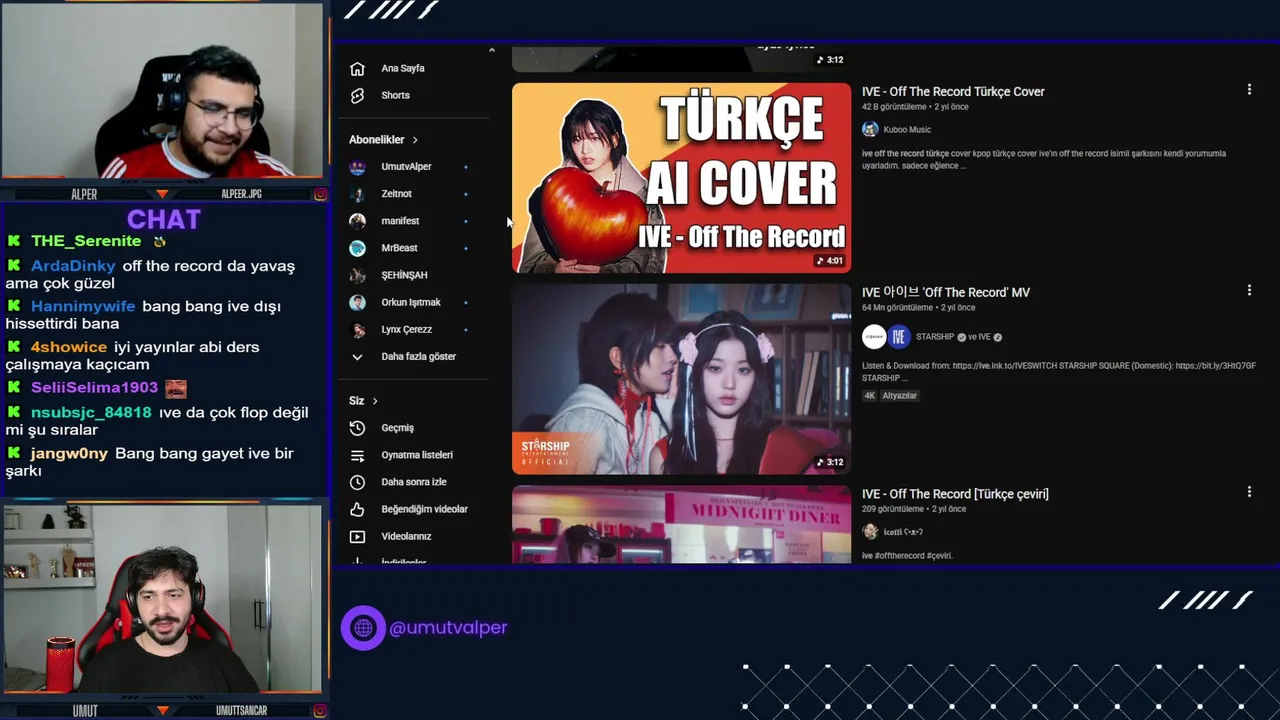Open Orkun Işıtmak channel avatar
This screenshot has height=720, width=1280.
pyautogui.click(x=357, y=302)
